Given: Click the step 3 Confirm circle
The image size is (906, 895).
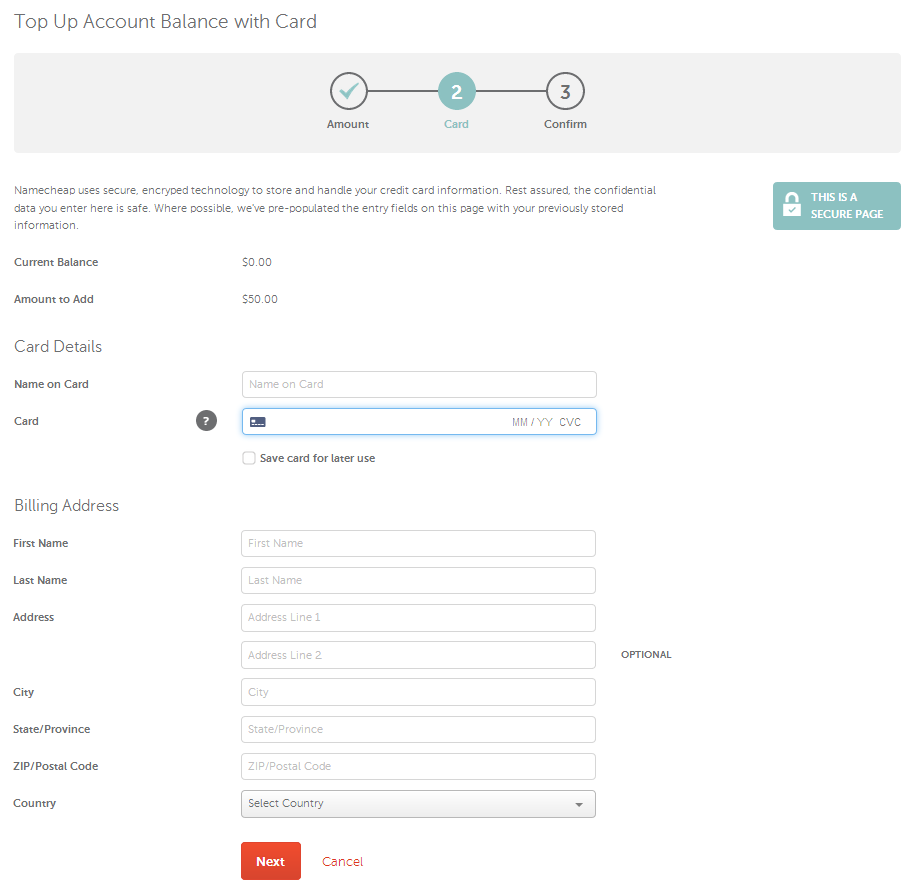Looking at the screenshot, I should (565, 91).
